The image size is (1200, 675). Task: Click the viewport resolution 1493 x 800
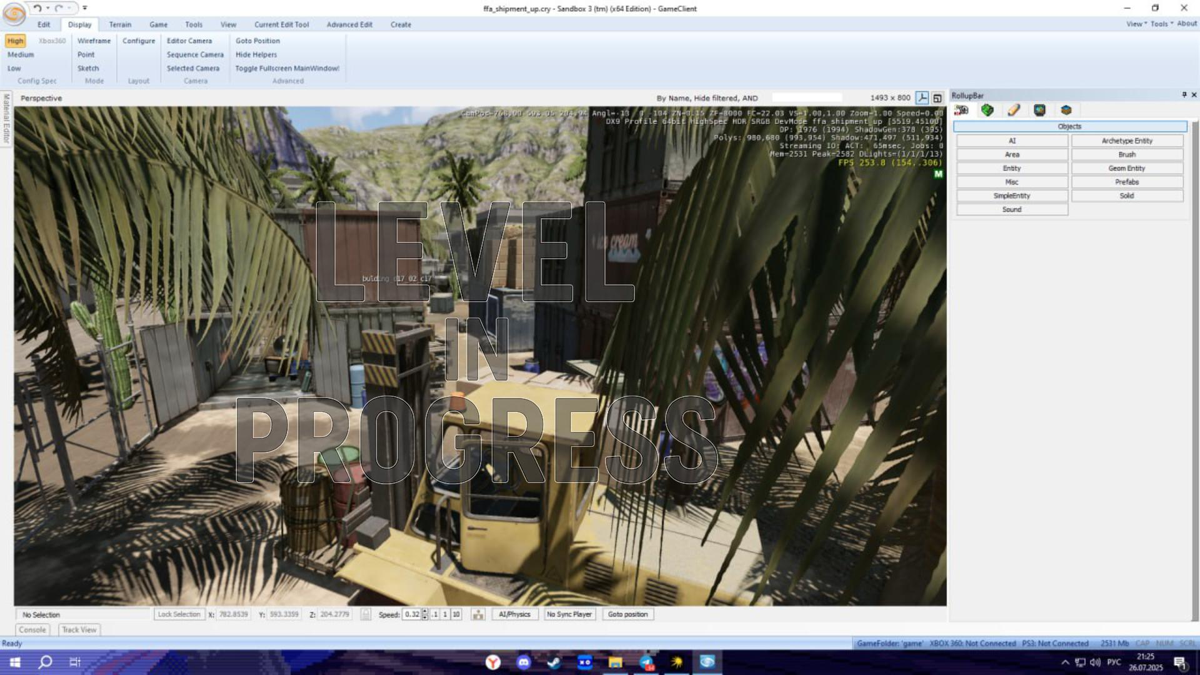coord(890,98)
